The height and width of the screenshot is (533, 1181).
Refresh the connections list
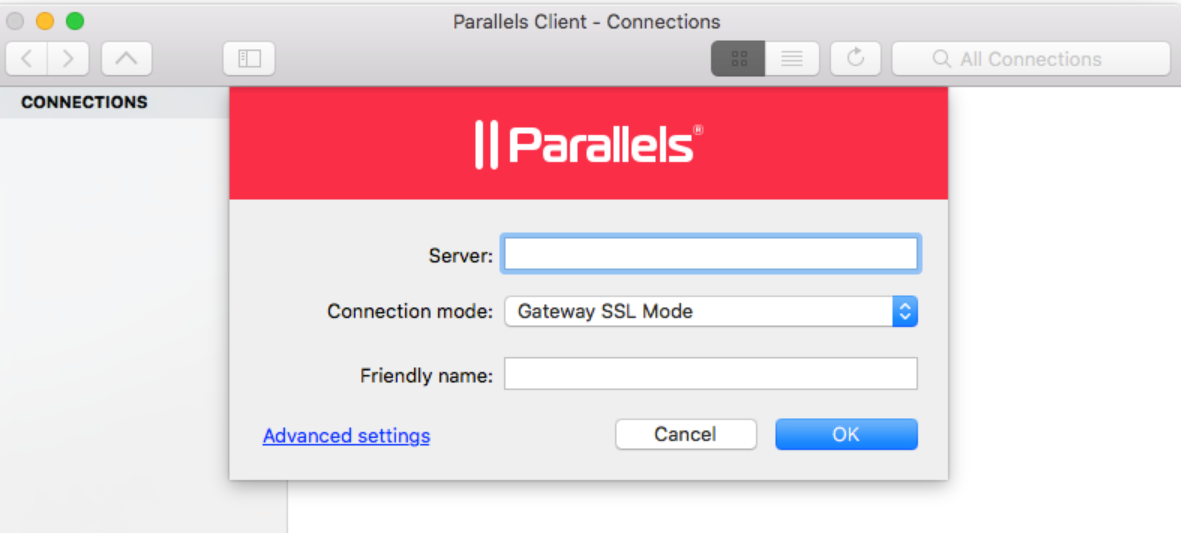[856, 59]
